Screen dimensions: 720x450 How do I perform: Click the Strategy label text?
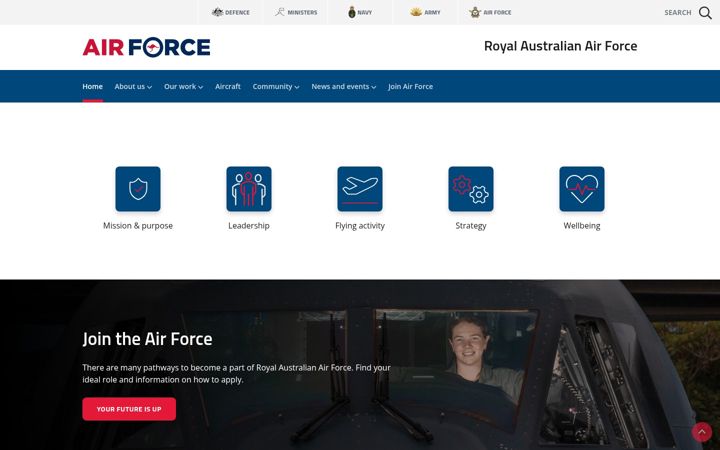pos(471,225)
